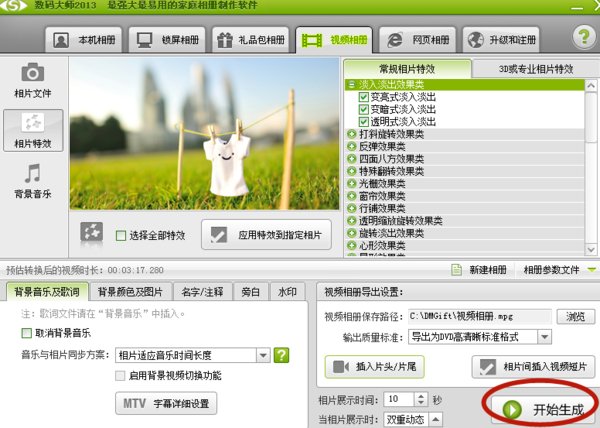Screen dimensions: 600x428
Task: Switch to 锁屏相册 tab
Action: [167, 40]
